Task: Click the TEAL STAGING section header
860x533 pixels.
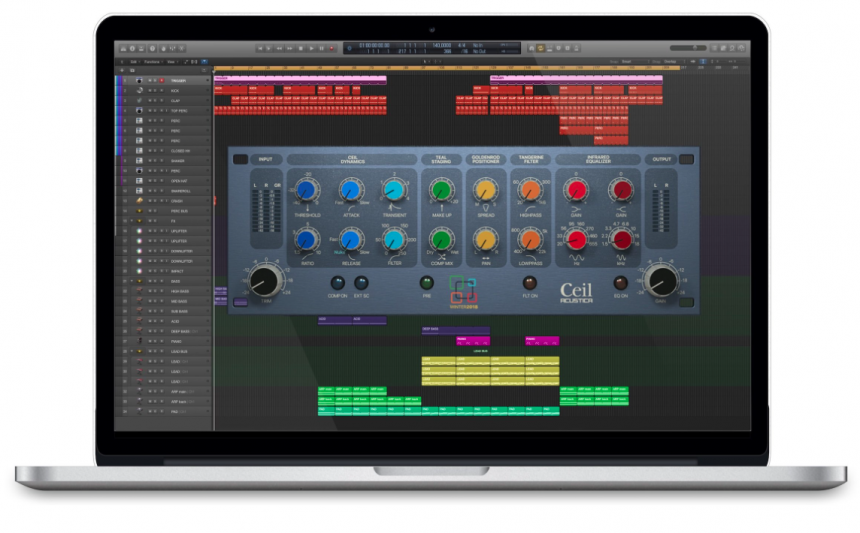Action: click(441, 160)
